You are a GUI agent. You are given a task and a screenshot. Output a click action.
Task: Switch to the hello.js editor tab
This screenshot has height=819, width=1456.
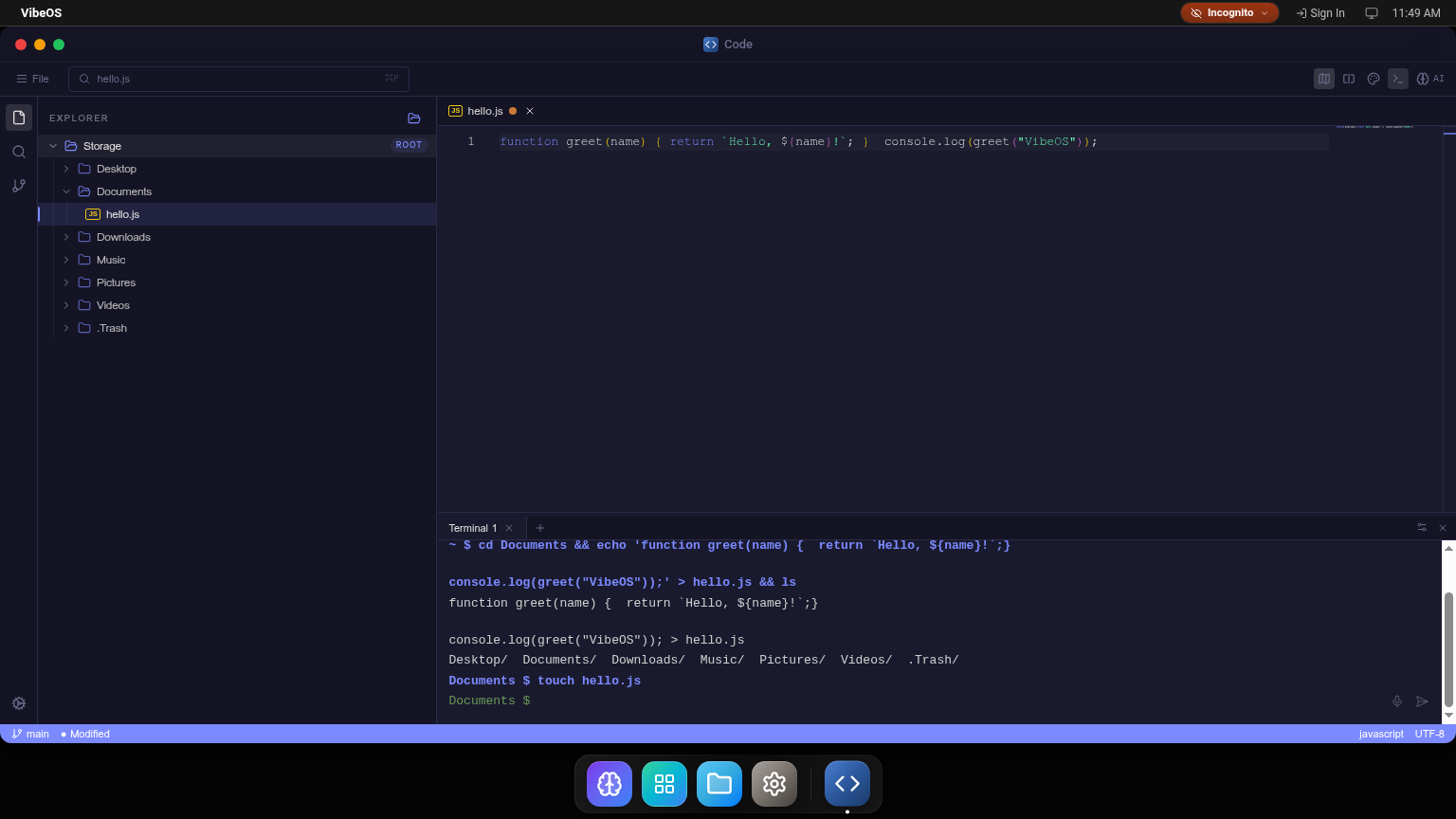(x=485, y=111)
